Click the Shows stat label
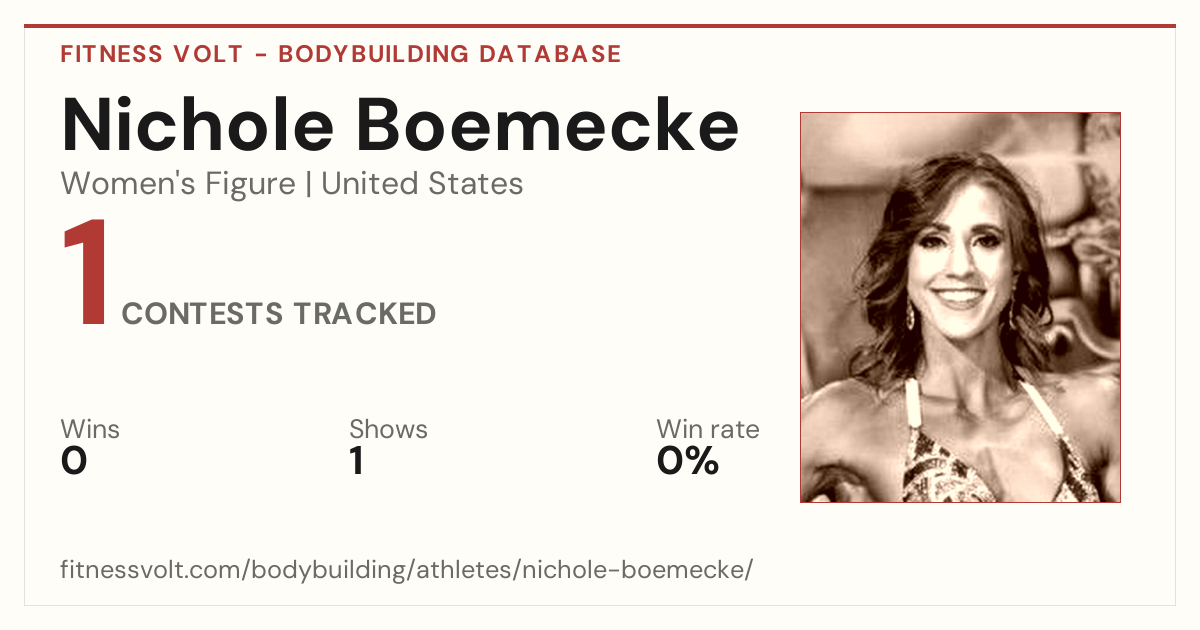 [x=388, y=430]
